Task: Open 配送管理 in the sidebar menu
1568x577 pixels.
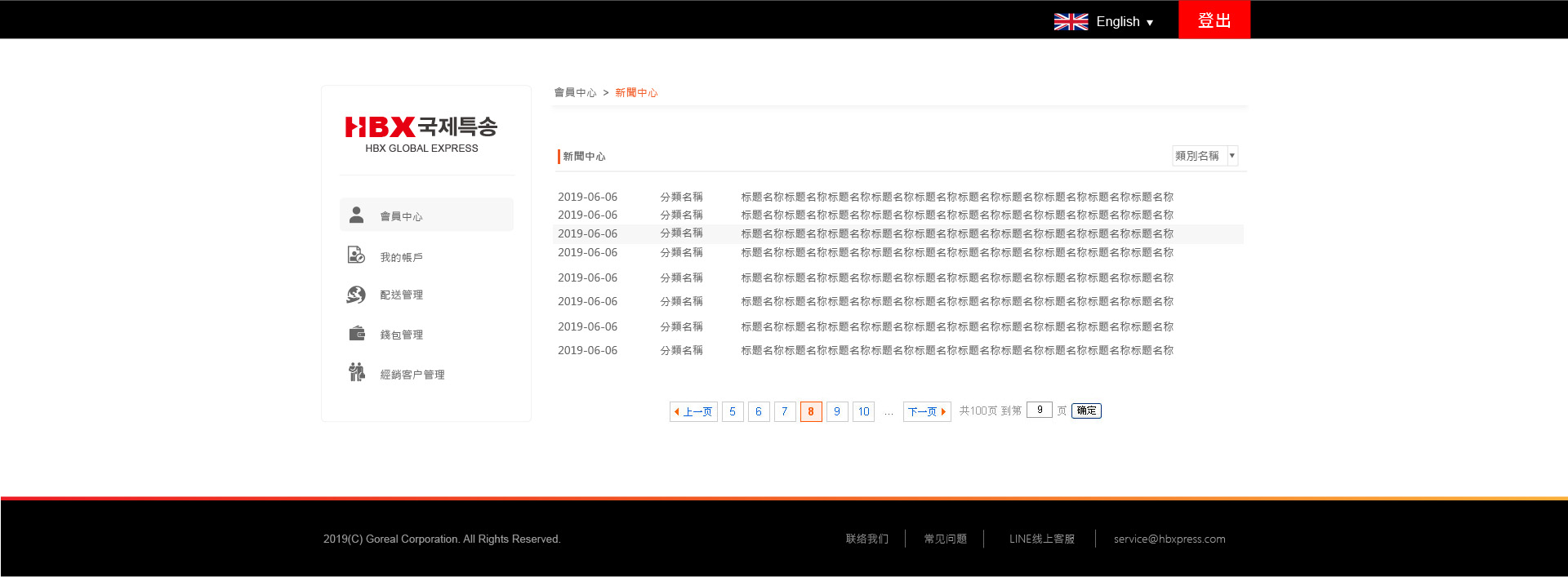Action: 401,295
